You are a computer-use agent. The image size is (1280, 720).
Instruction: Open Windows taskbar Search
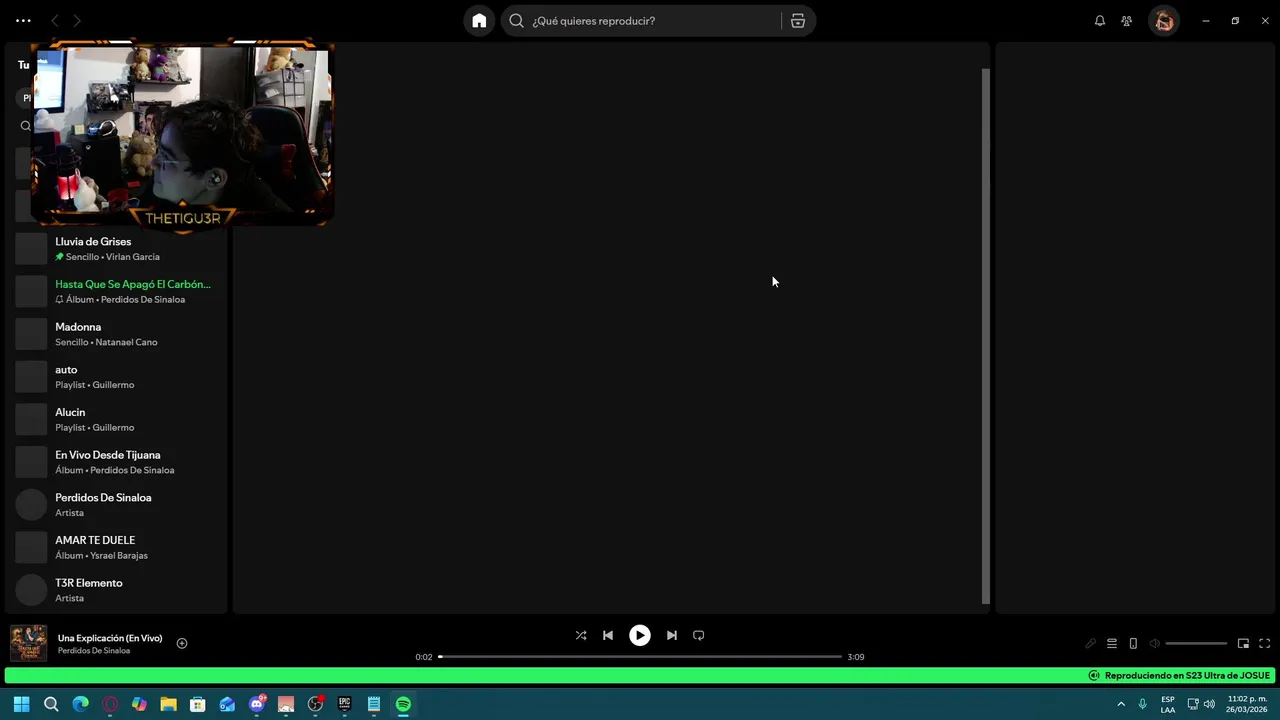pyautogui.click(x=51, y=704)
